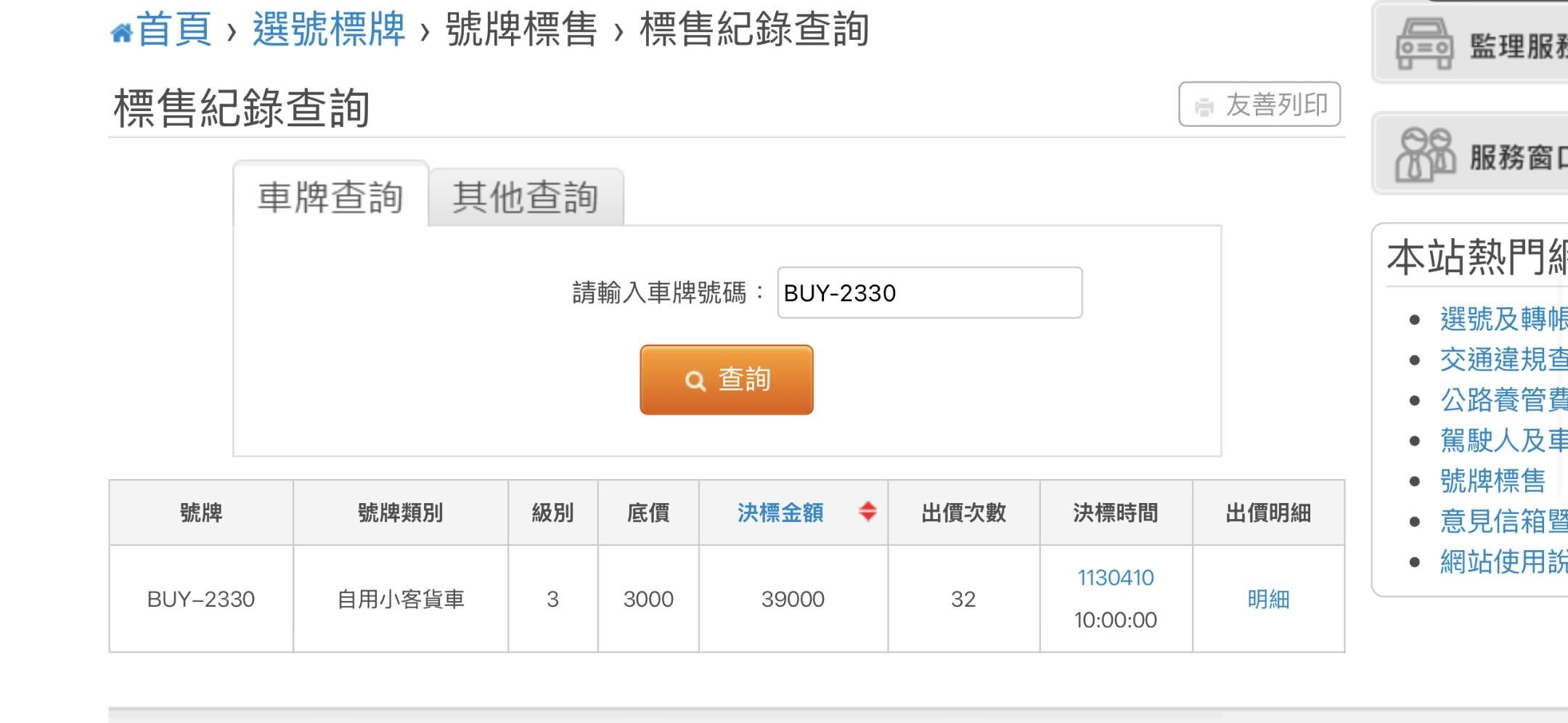Open 選號標牌 breadcrumb link
The height and width of the screenshot is (723, 1568).
click(329, 30)
